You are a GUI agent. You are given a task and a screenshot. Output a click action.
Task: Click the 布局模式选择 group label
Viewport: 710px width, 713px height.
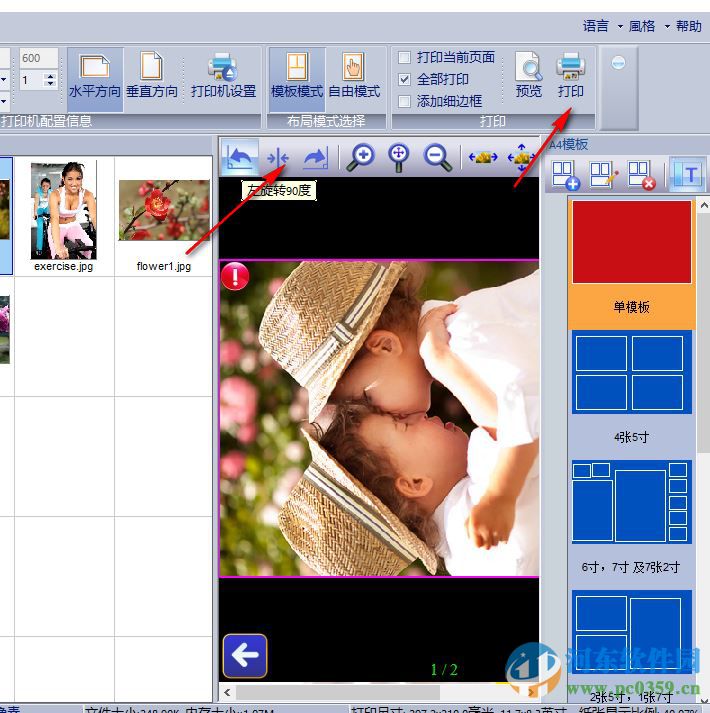point(326,121)
